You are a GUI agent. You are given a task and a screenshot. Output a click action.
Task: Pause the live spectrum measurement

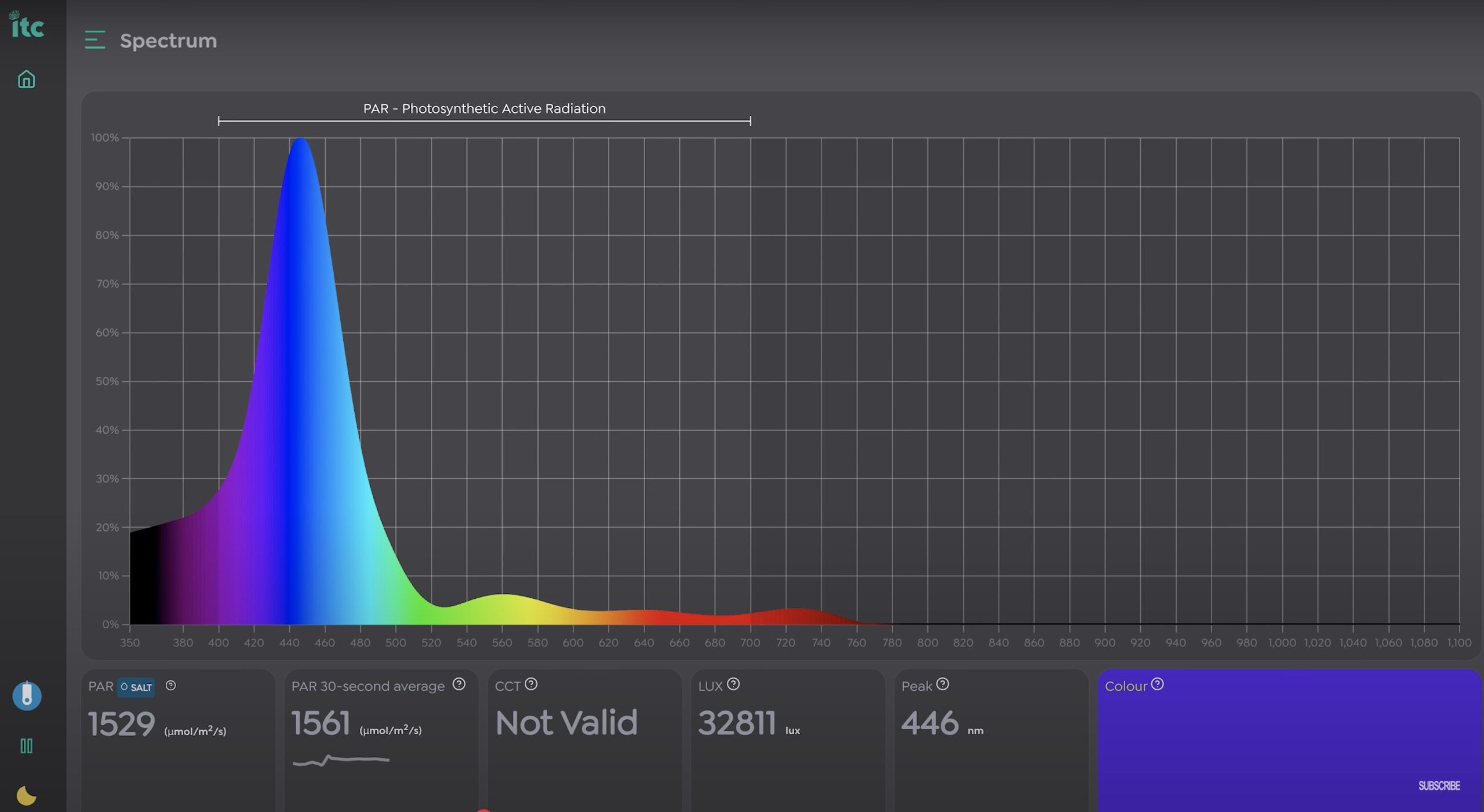coord(27,746)
